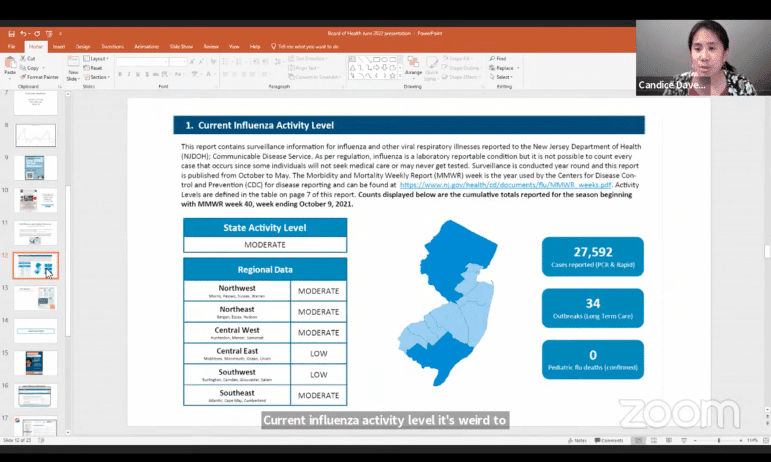Click the Tell me what you want to do box
This screenshot has width=771, height=462.
pyautogui.click(x=305, y=47)
